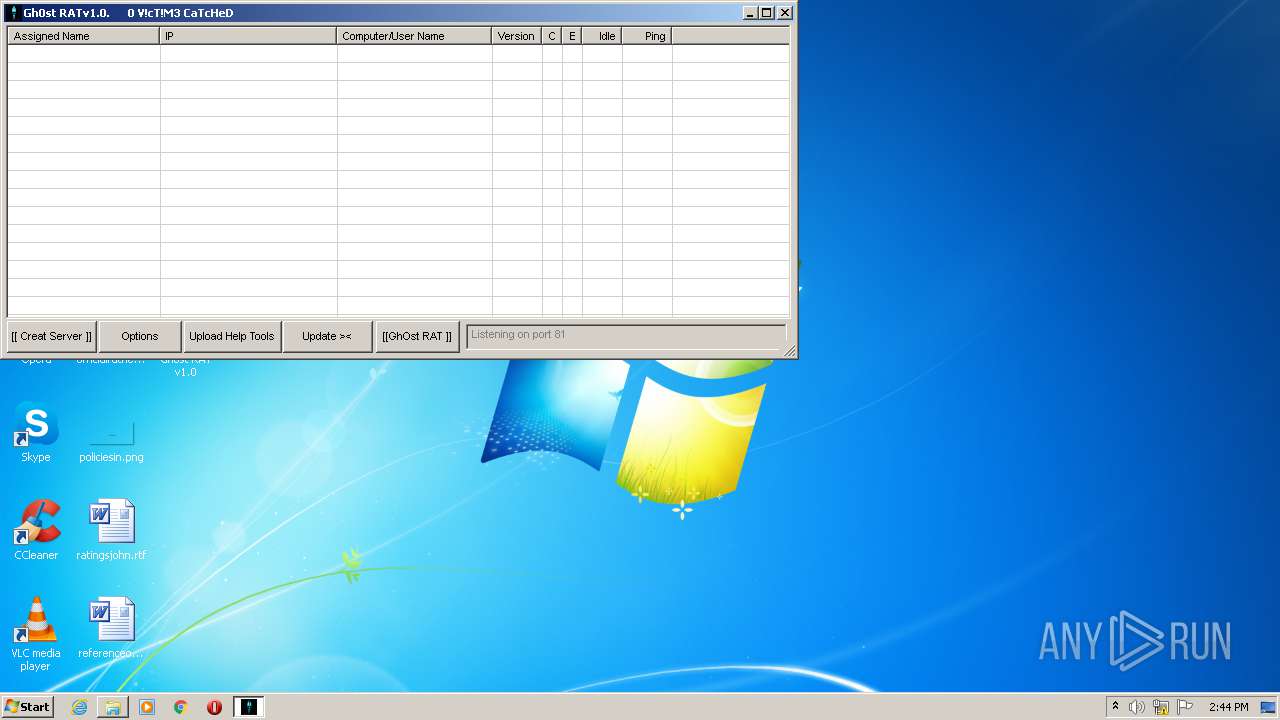Open the Windows Start menu
The width and height of the screenshot is (1280, 720).
pyautogui.click(x=27, y=706)
